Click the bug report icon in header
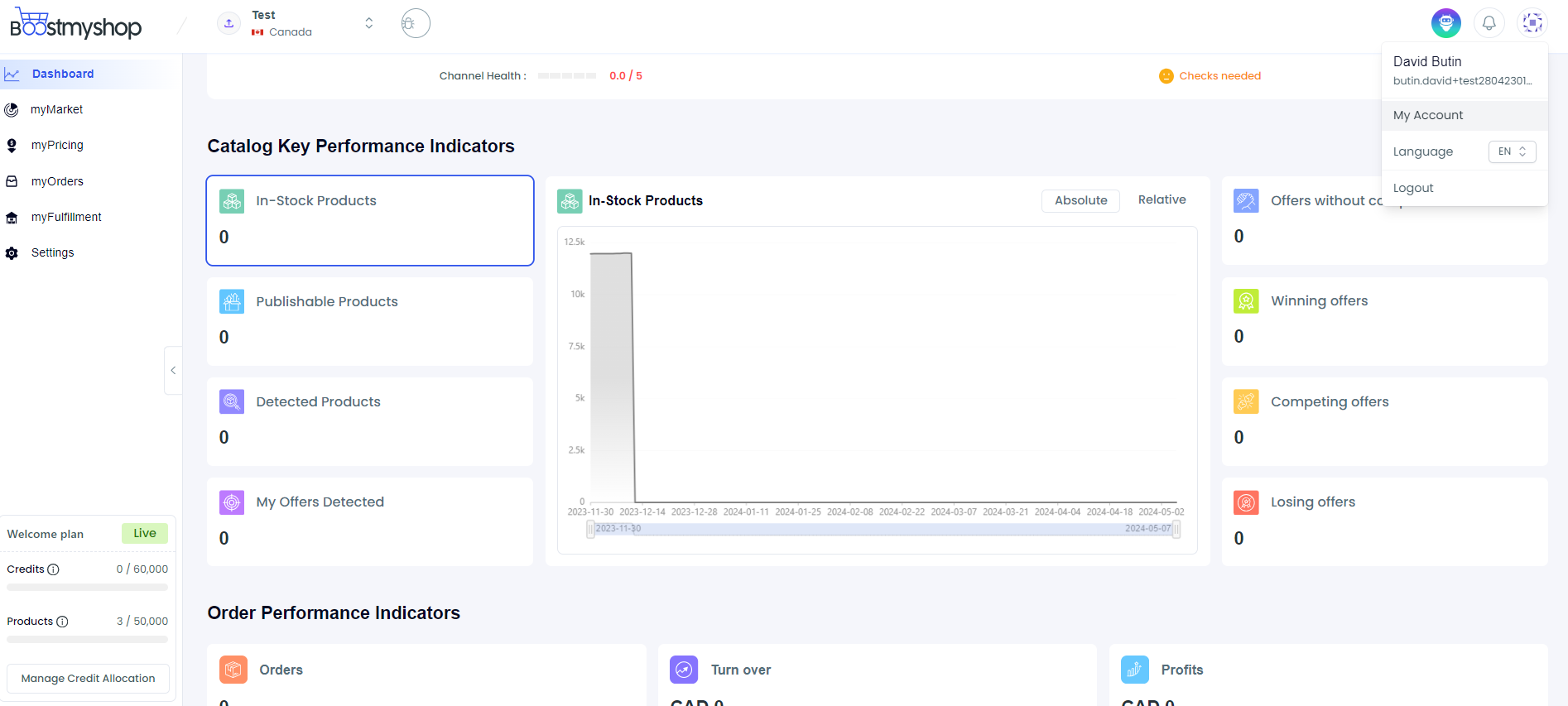 [415, 23]
